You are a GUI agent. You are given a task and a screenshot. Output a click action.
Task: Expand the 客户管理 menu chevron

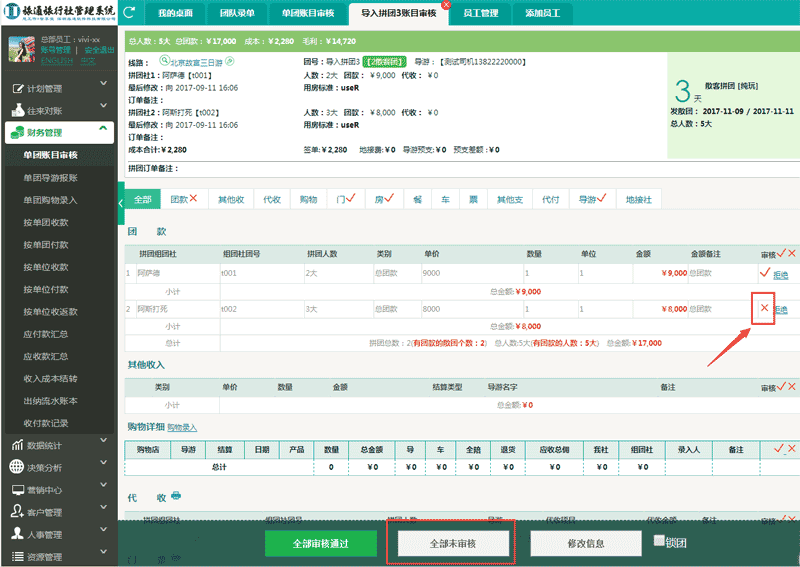(x=104, y=507)
